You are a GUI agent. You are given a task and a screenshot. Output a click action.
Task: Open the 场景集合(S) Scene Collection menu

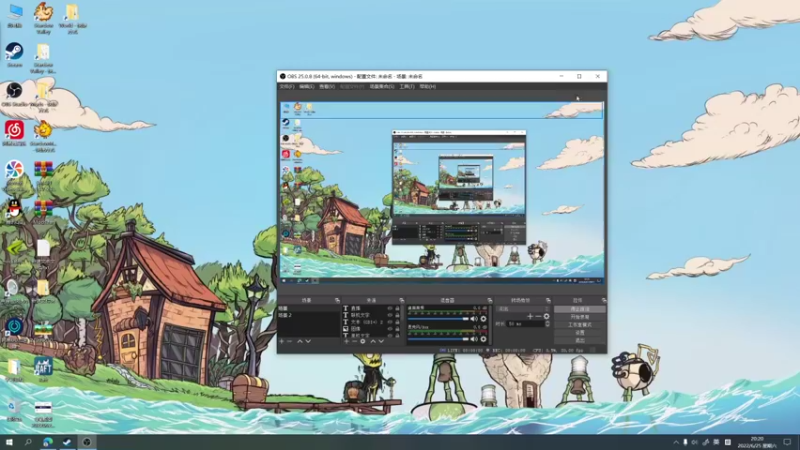pos(382,87)
